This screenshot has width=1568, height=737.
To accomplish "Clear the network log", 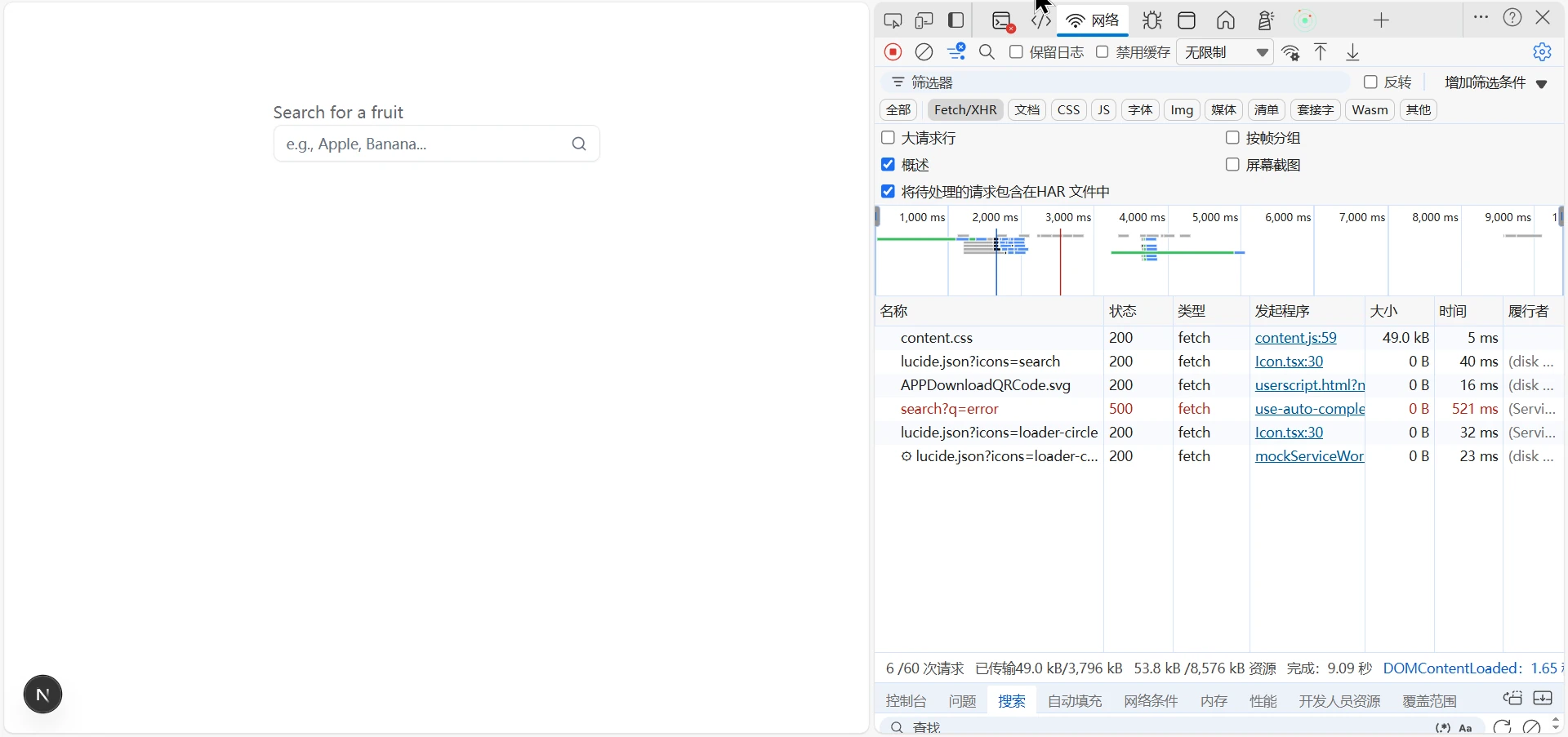I will tap(924, 52).
